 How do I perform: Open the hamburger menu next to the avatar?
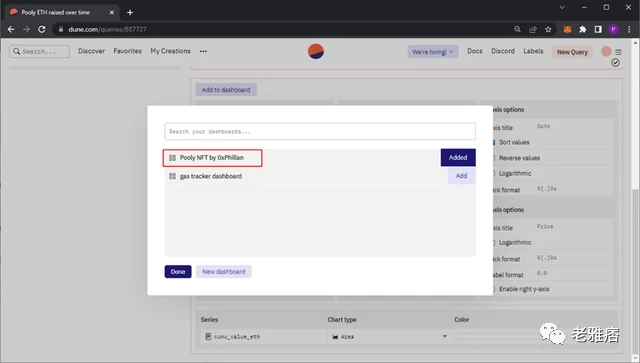click(x=618, y=52)
